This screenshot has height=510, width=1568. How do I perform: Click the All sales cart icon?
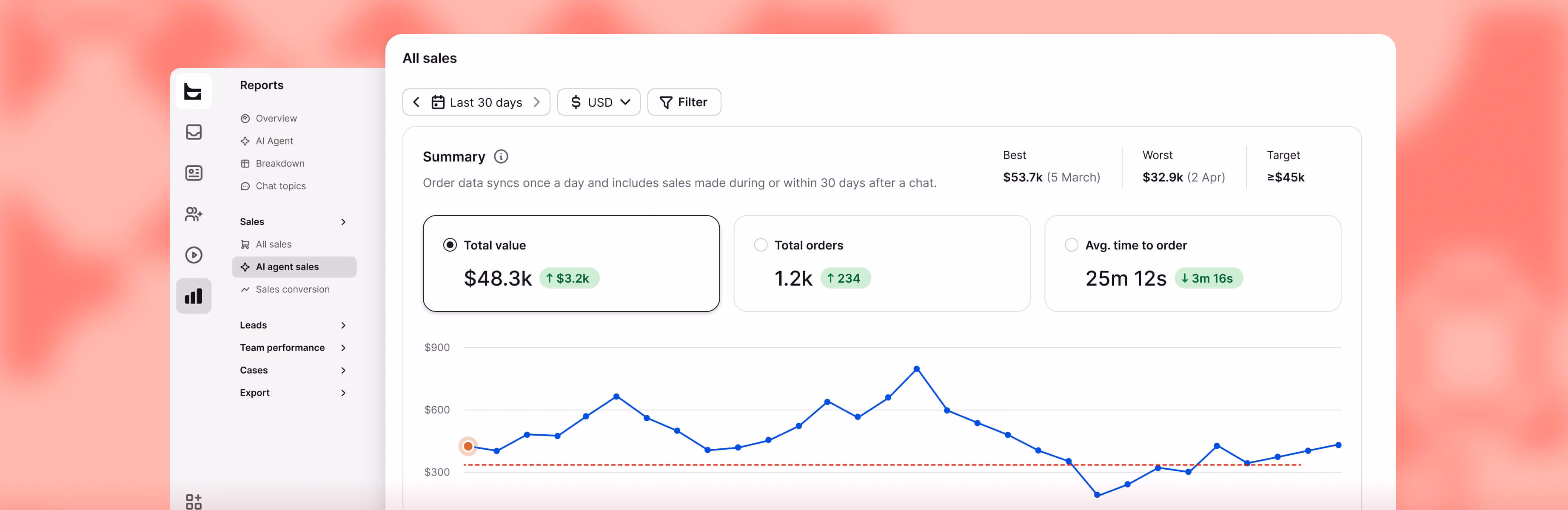(x=245, y=244)
